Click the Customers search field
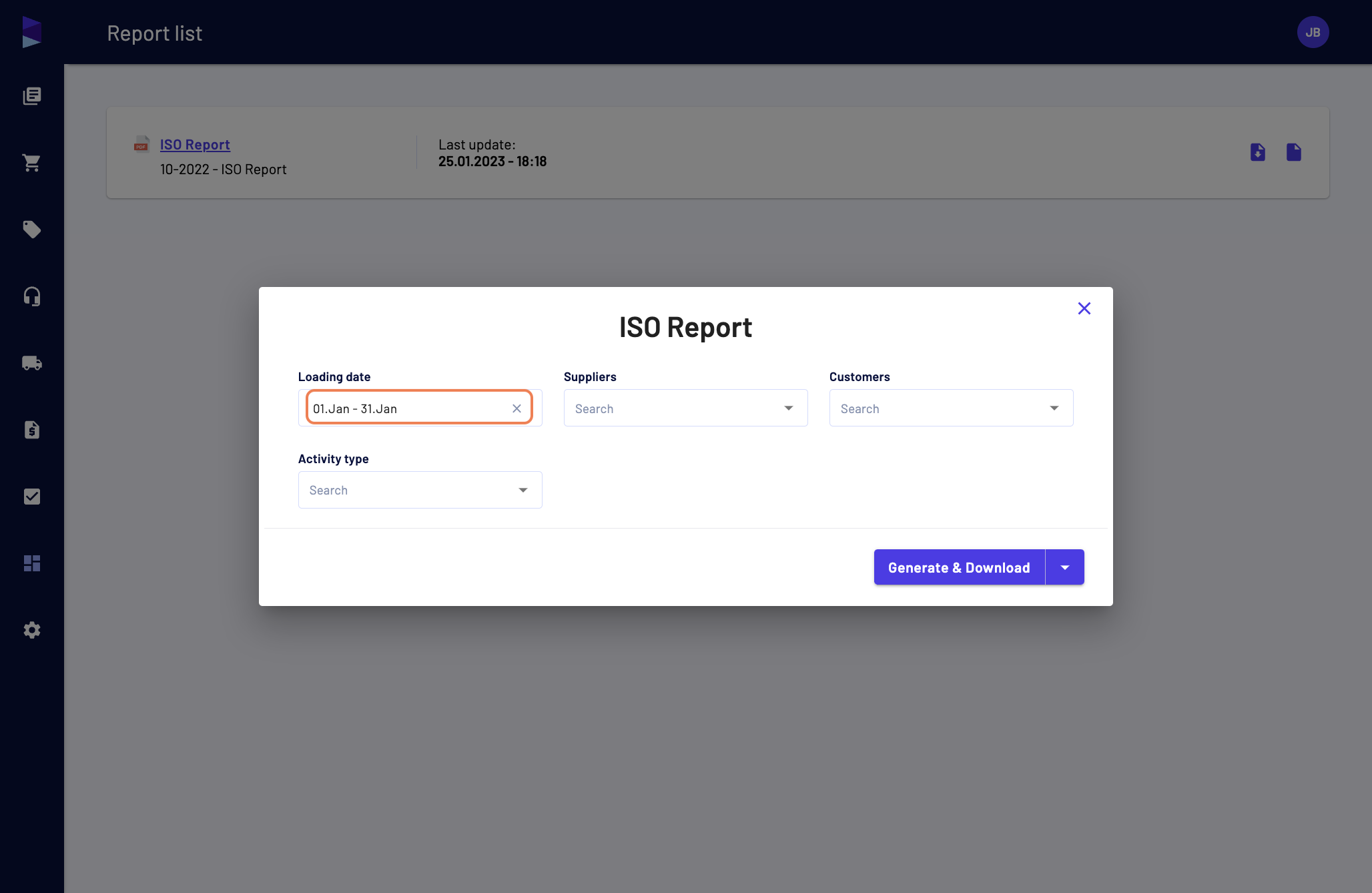The width and height of the screenshot is (1372, 893). click(951, 408)
